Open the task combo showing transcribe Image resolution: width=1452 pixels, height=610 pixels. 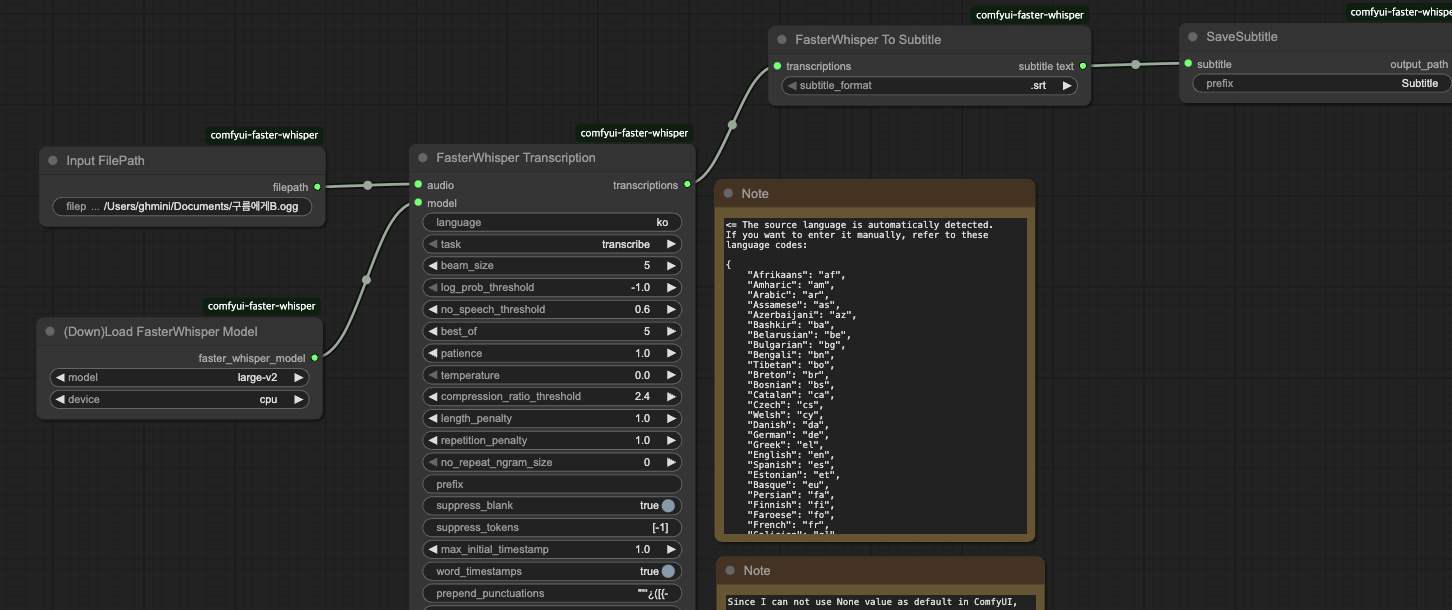[x=552, y=244]
